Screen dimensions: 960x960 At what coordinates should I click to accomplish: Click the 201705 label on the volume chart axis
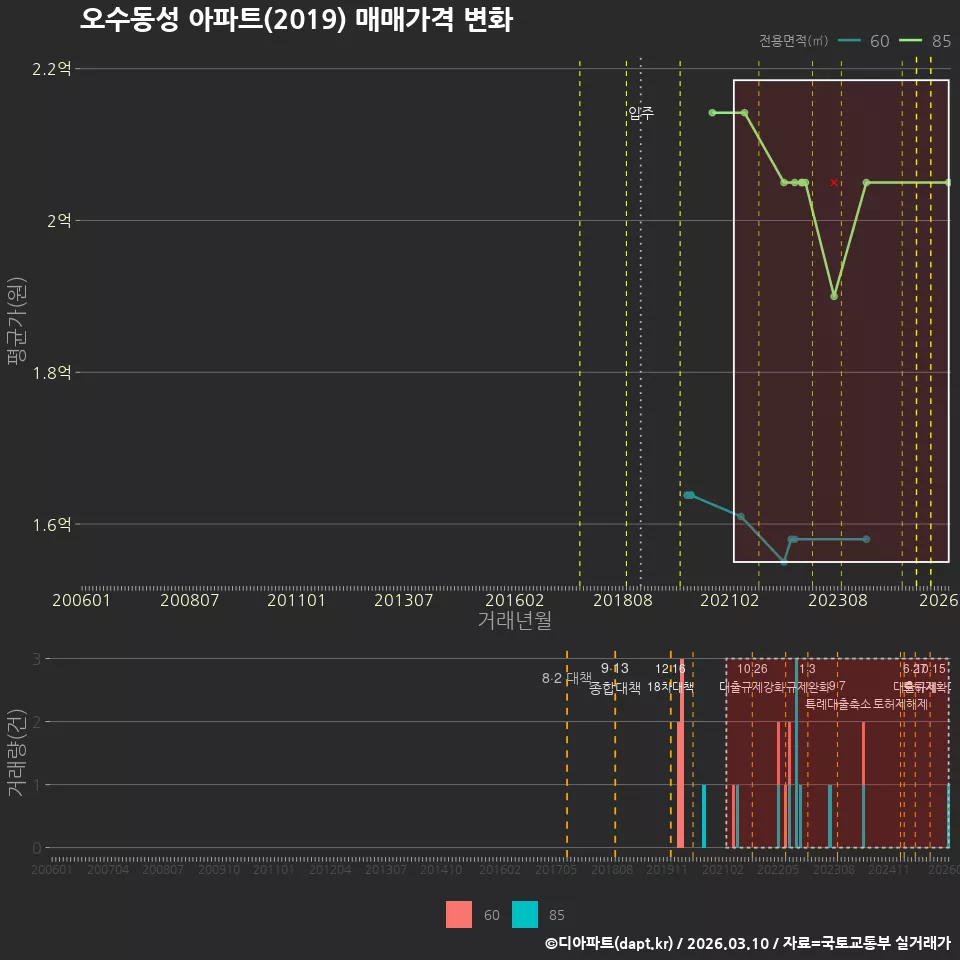(556, 869)
